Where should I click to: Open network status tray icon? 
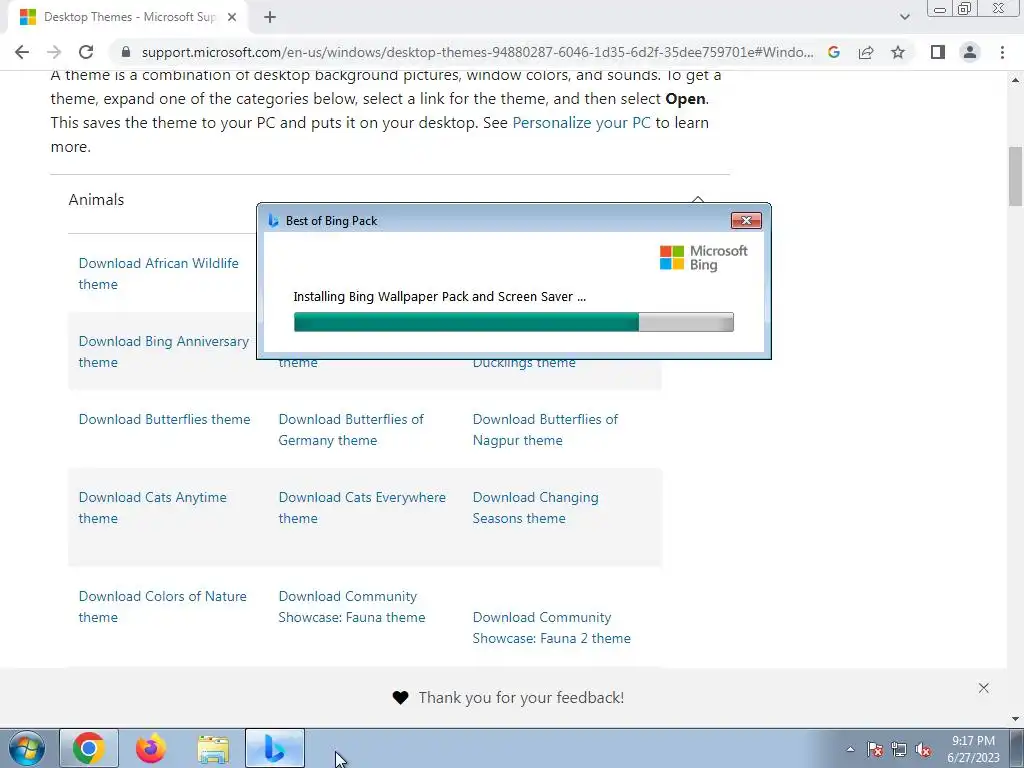click(899, 750)
